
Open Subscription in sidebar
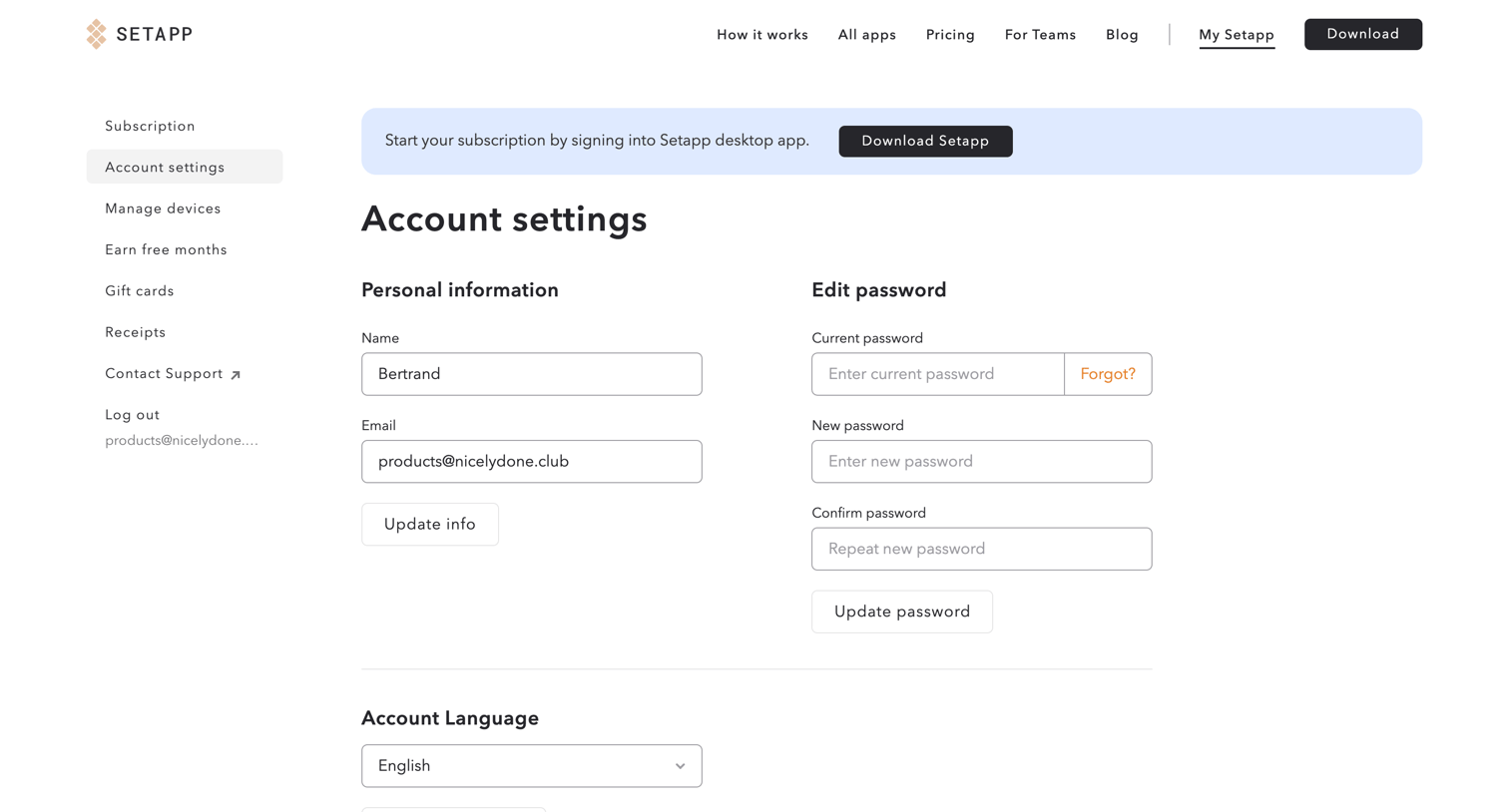tap(151, 126)
